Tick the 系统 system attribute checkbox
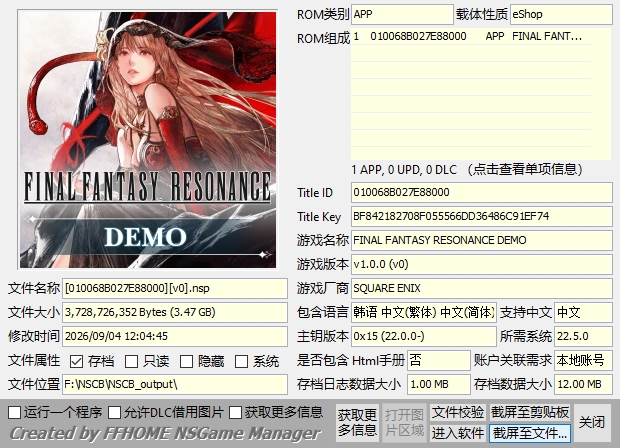Image resolution: width=620 pixels, height=448 pixels. [x=242, y=361]
